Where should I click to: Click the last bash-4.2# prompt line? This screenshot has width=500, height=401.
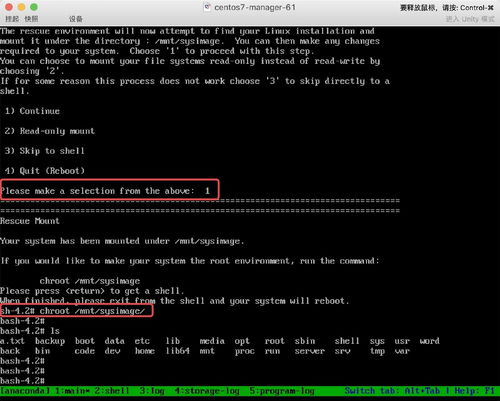(22, 381)
